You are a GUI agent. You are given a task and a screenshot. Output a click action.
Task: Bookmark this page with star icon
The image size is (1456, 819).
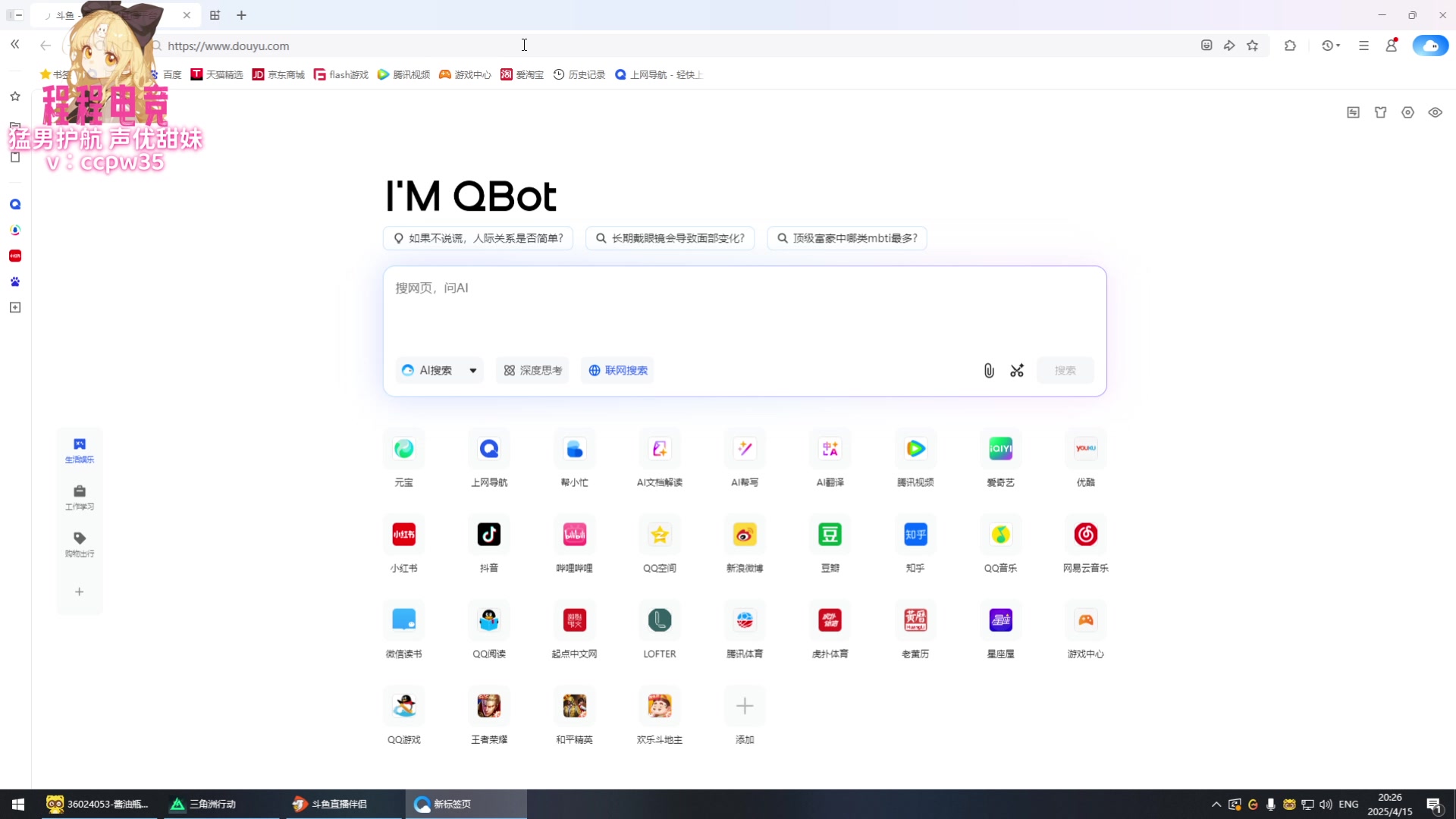tap(1253, 45)
